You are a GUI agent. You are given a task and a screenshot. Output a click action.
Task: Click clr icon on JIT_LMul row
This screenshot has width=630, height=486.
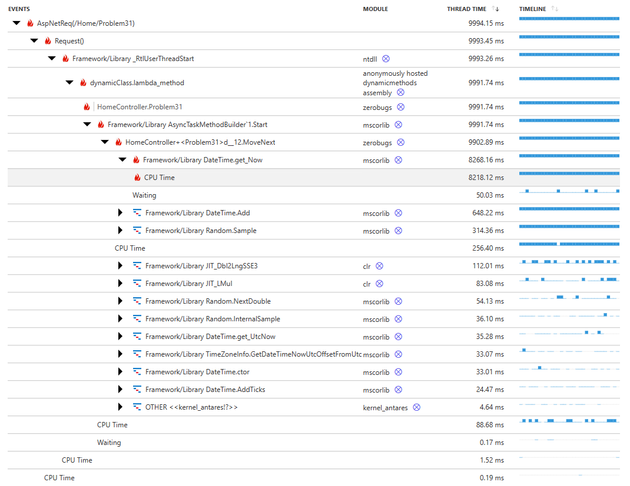click(x=379, y=284)
